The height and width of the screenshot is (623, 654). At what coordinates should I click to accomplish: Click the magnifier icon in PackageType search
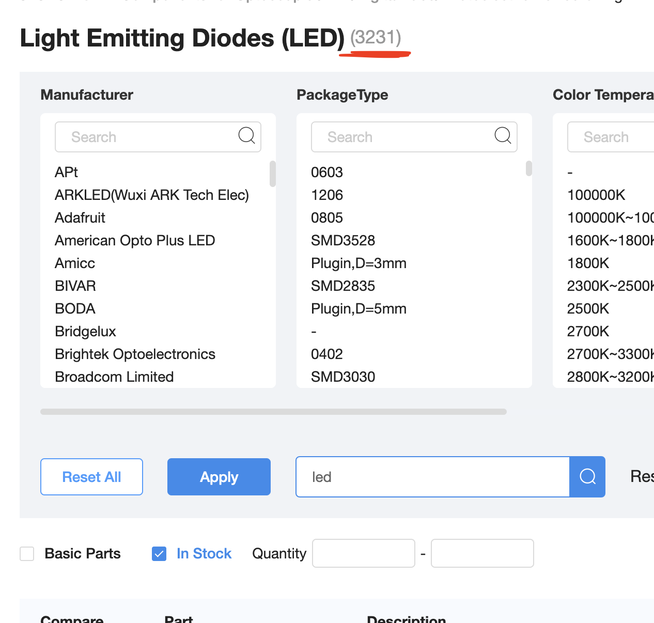click(503, 136)
